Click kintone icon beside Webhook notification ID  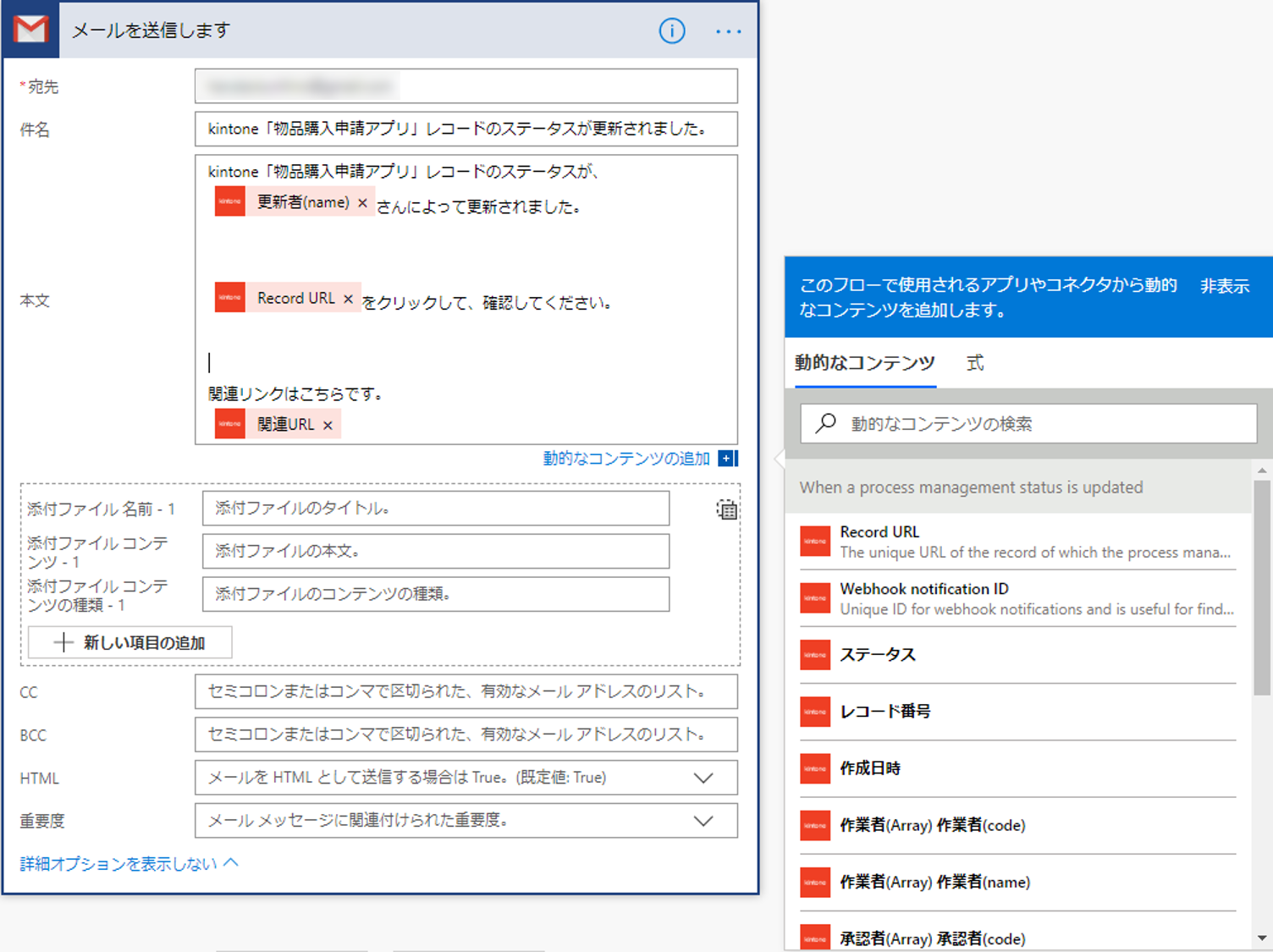(815, 598)
